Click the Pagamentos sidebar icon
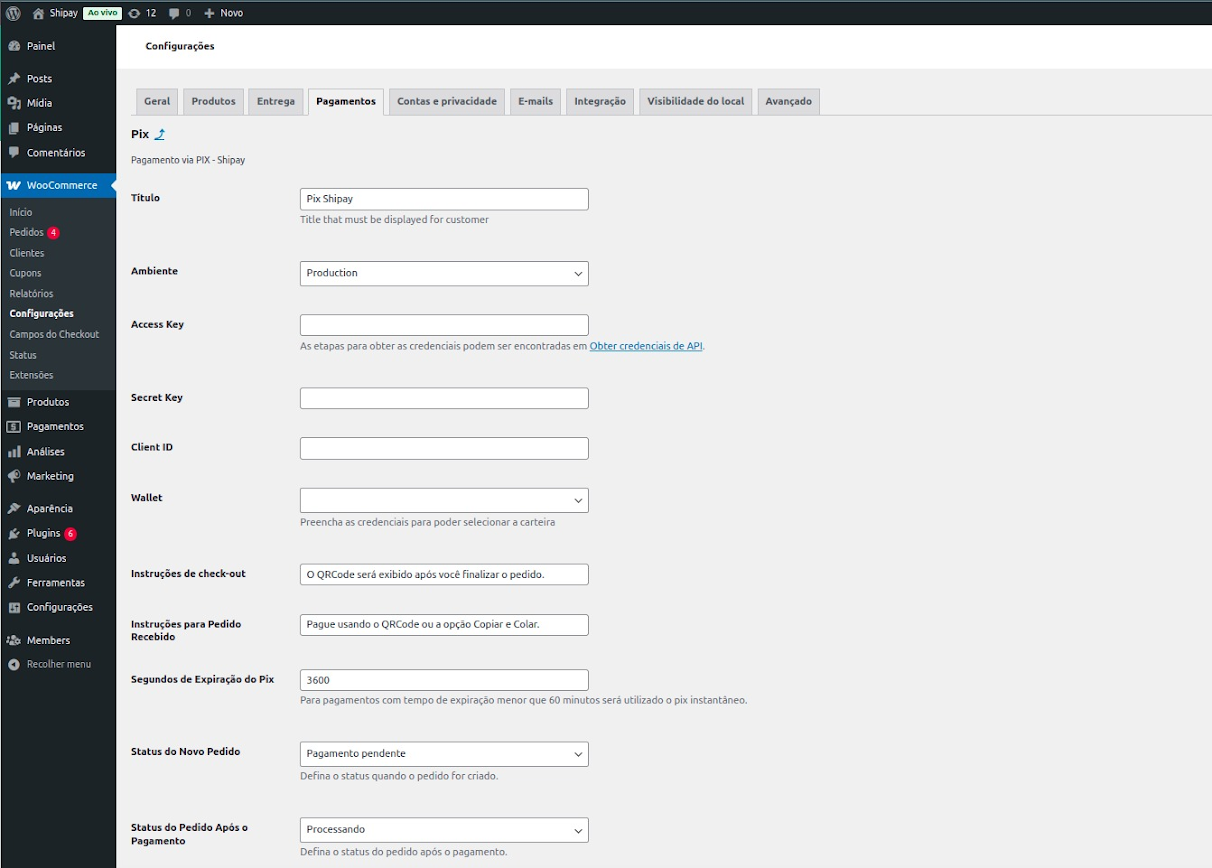This screenshot has width=1212, height=868. tap(14, 426)
